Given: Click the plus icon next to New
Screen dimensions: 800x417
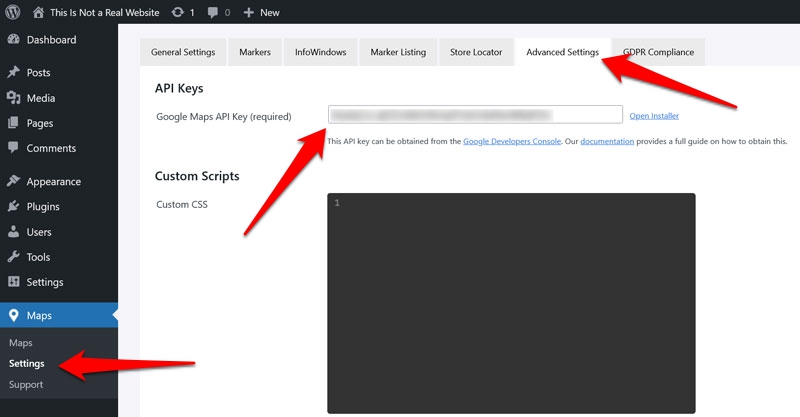Looking at the screenshot, I should coord(248,12).
